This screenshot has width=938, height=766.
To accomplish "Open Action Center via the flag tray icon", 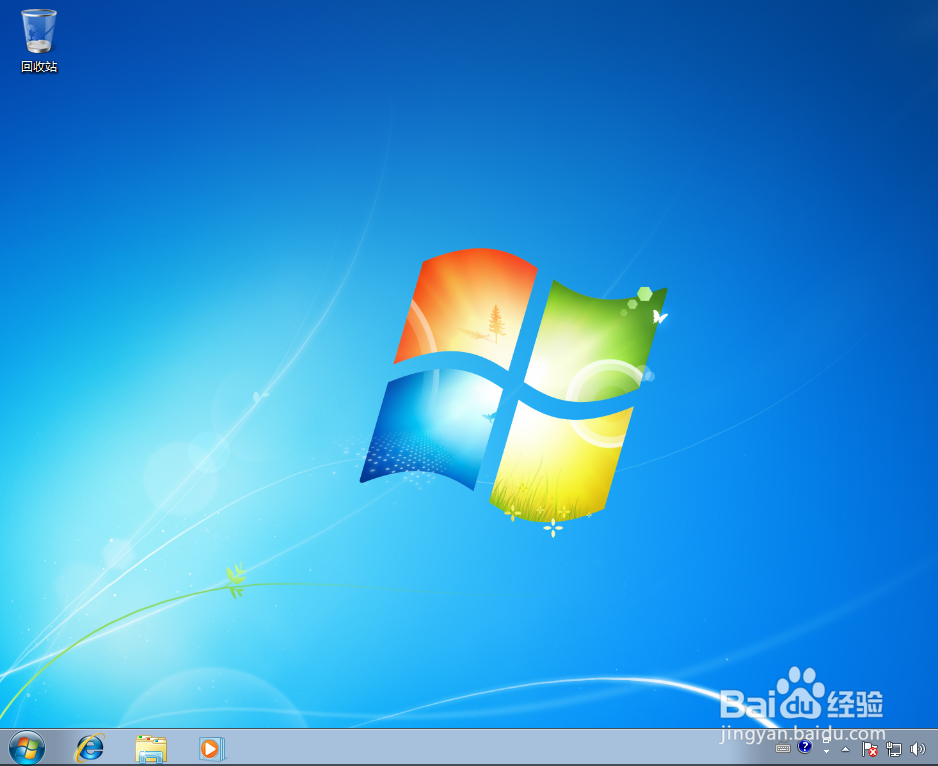I will pos(871,749).
